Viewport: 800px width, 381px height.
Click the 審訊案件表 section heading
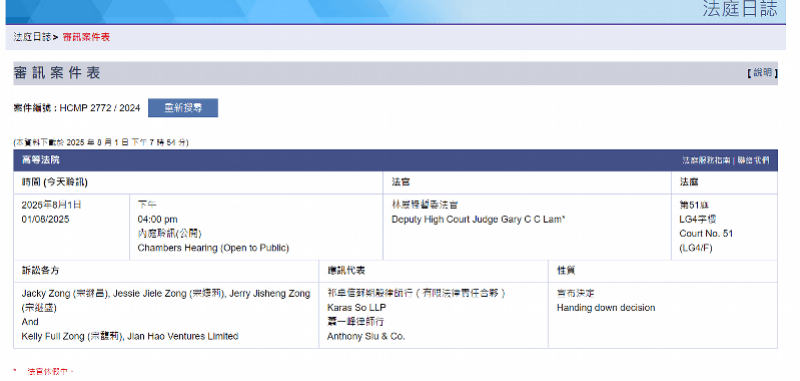pos(57,73)
